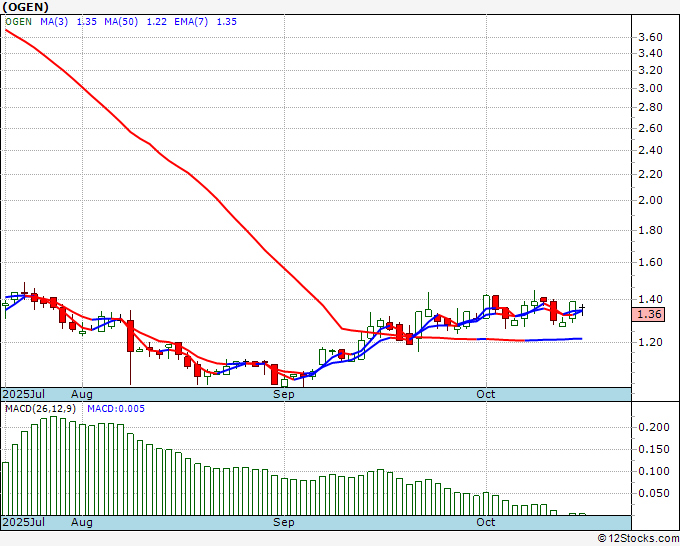Click the 0.150 MACD axis label
This screenshot has height=546, width=680.
click(x=654, y=450)
